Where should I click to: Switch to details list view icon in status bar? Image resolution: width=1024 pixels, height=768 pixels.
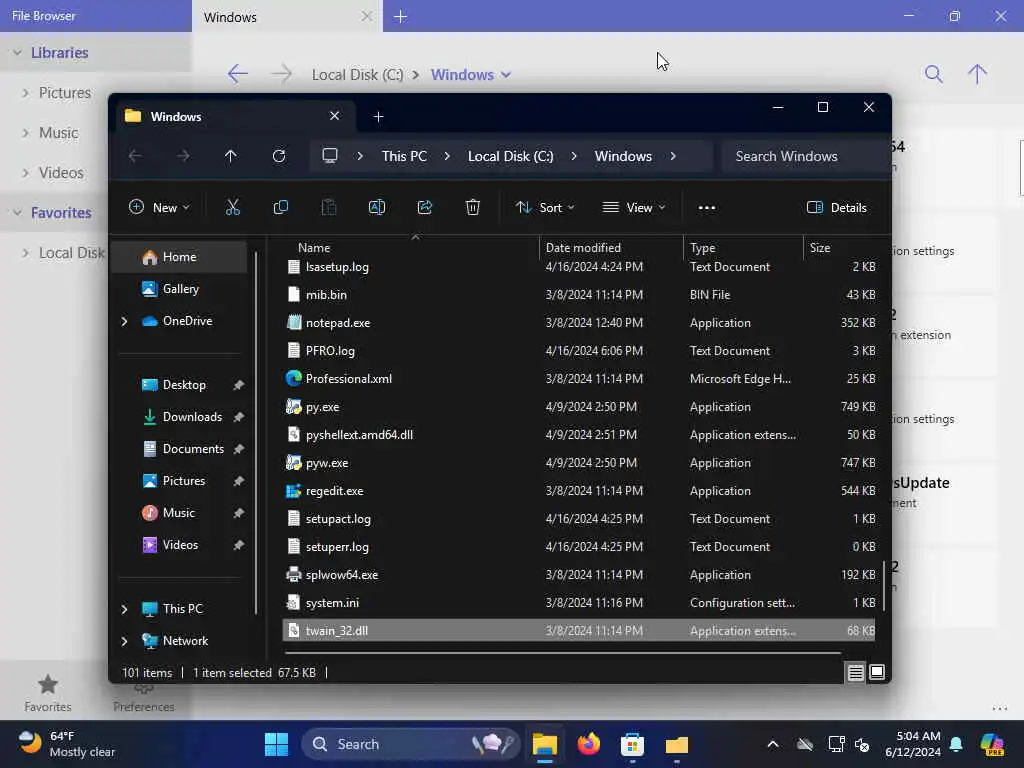click(x=856, y=672)
